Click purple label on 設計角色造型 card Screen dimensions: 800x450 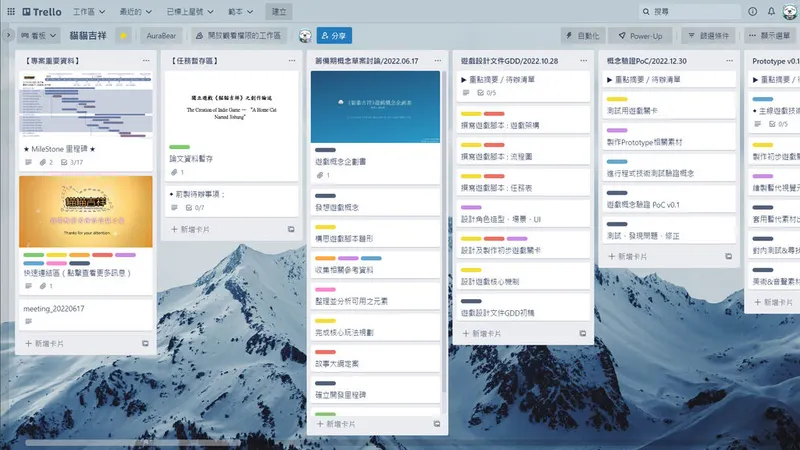click(471, 208)
